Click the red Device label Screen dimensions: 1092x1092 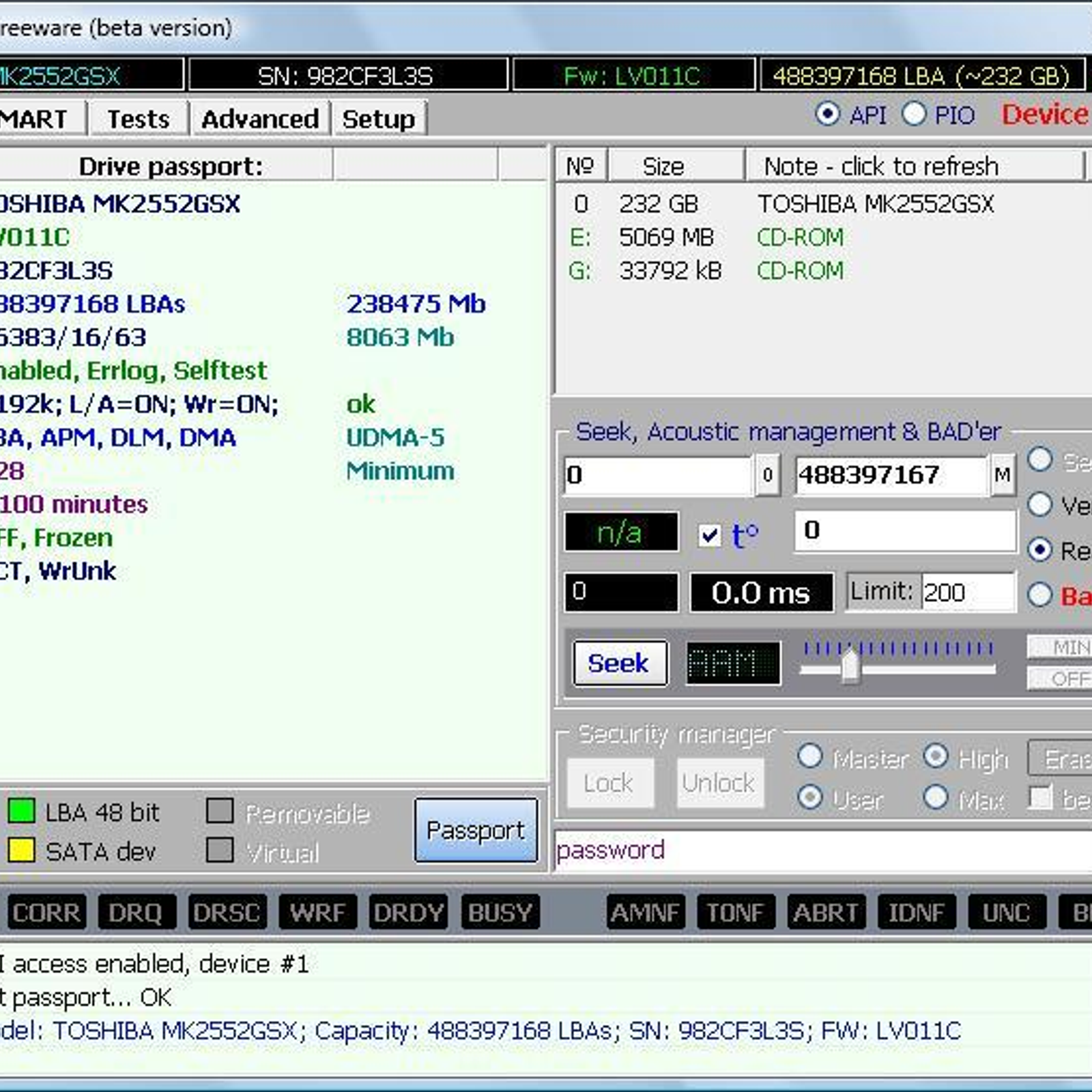[1046, 115]
